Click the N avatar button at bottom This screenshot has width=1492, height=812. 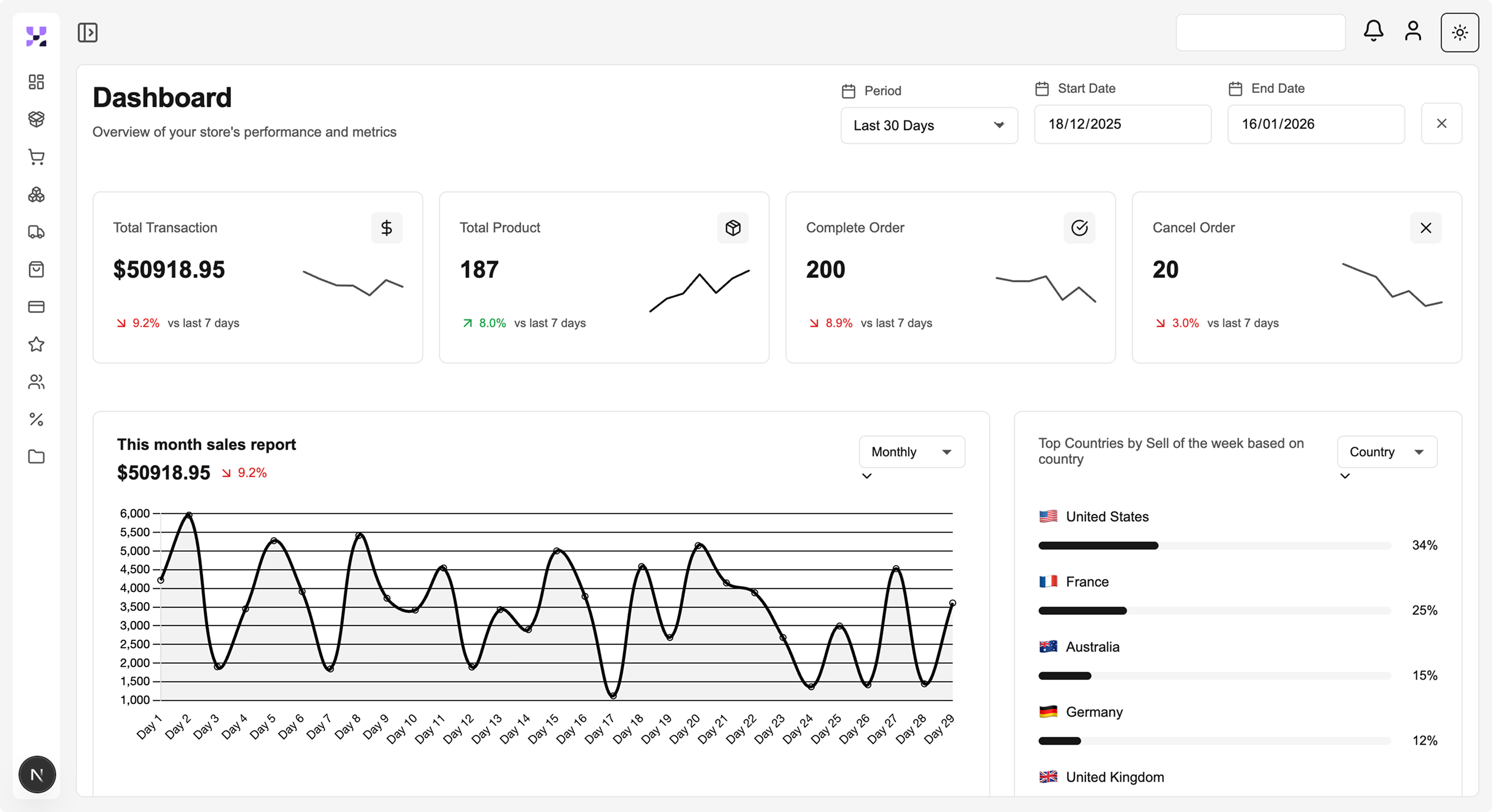click(37, 774)
